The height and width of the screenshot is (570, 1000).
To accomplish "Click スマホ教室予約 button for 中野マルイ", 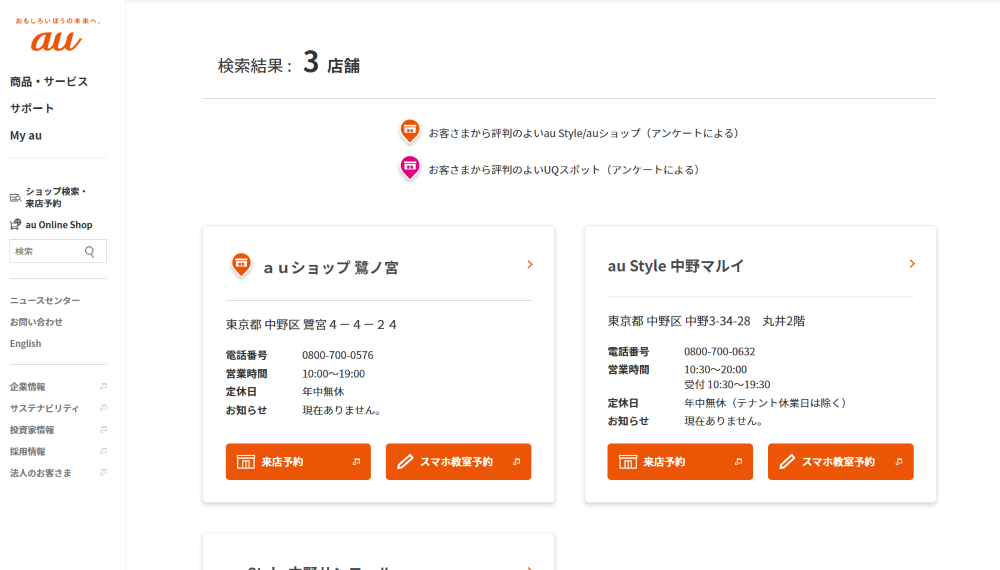I will point(841,462).
